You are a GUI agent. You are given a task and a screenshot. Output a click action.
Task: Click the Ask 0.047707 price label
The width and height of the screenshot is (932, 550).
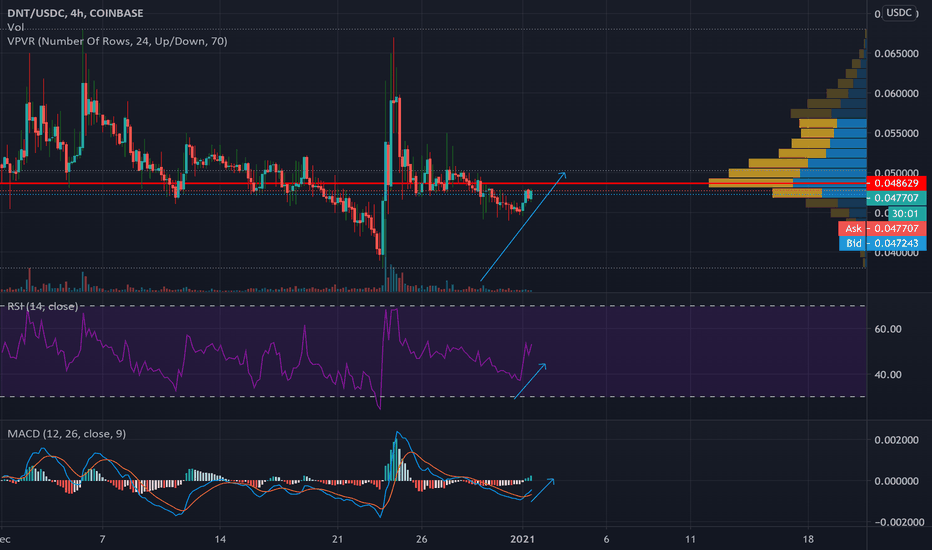[x=882, y=228]
